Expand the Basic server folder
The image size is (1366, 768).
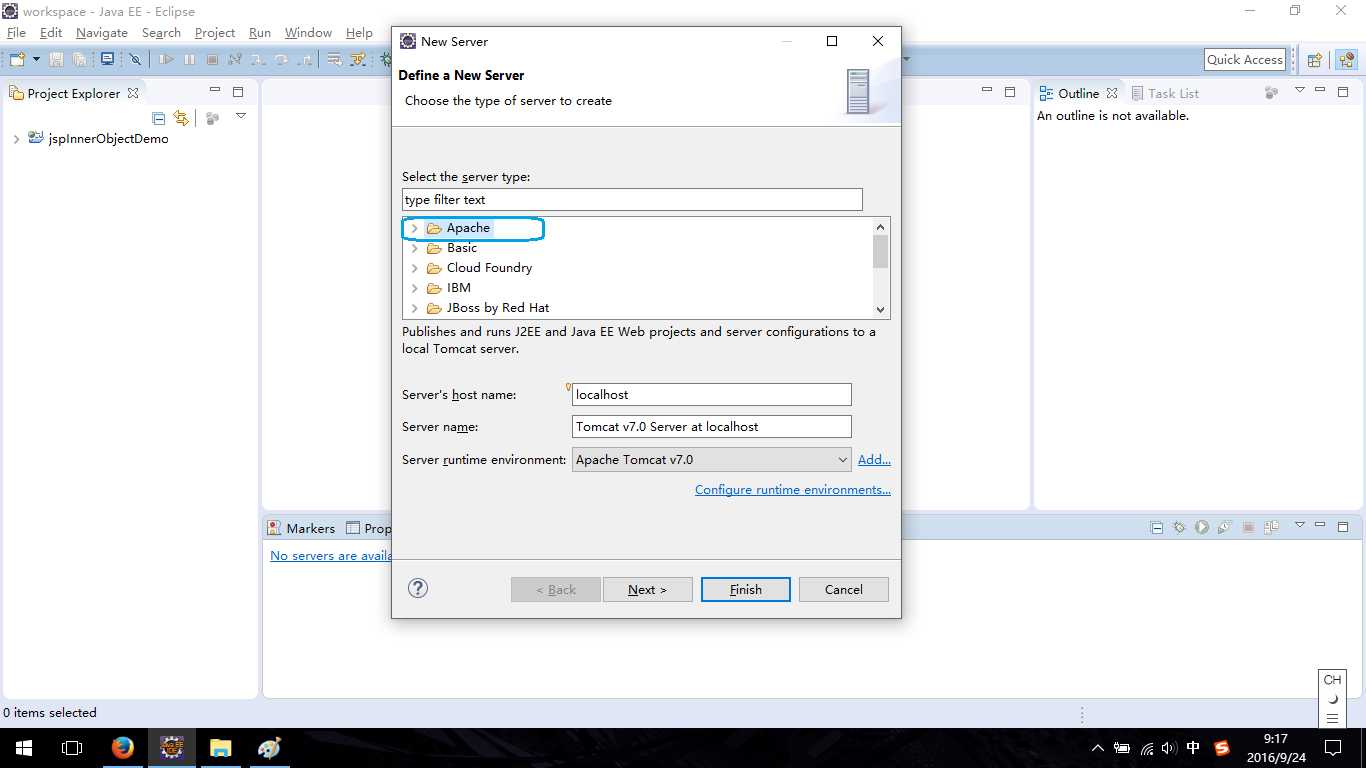pos(414,248)
